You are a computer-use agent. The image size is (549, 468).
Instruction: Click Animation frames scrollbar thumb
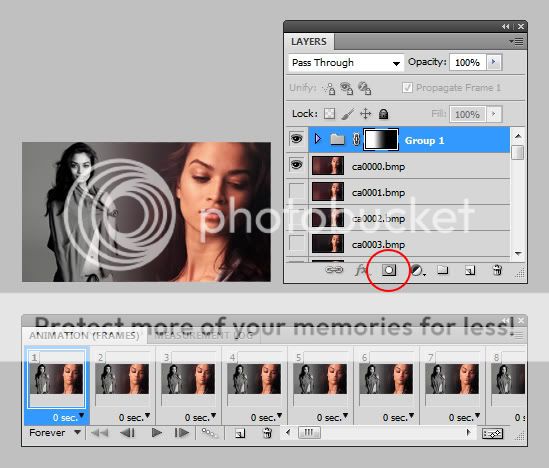(309, 433)
